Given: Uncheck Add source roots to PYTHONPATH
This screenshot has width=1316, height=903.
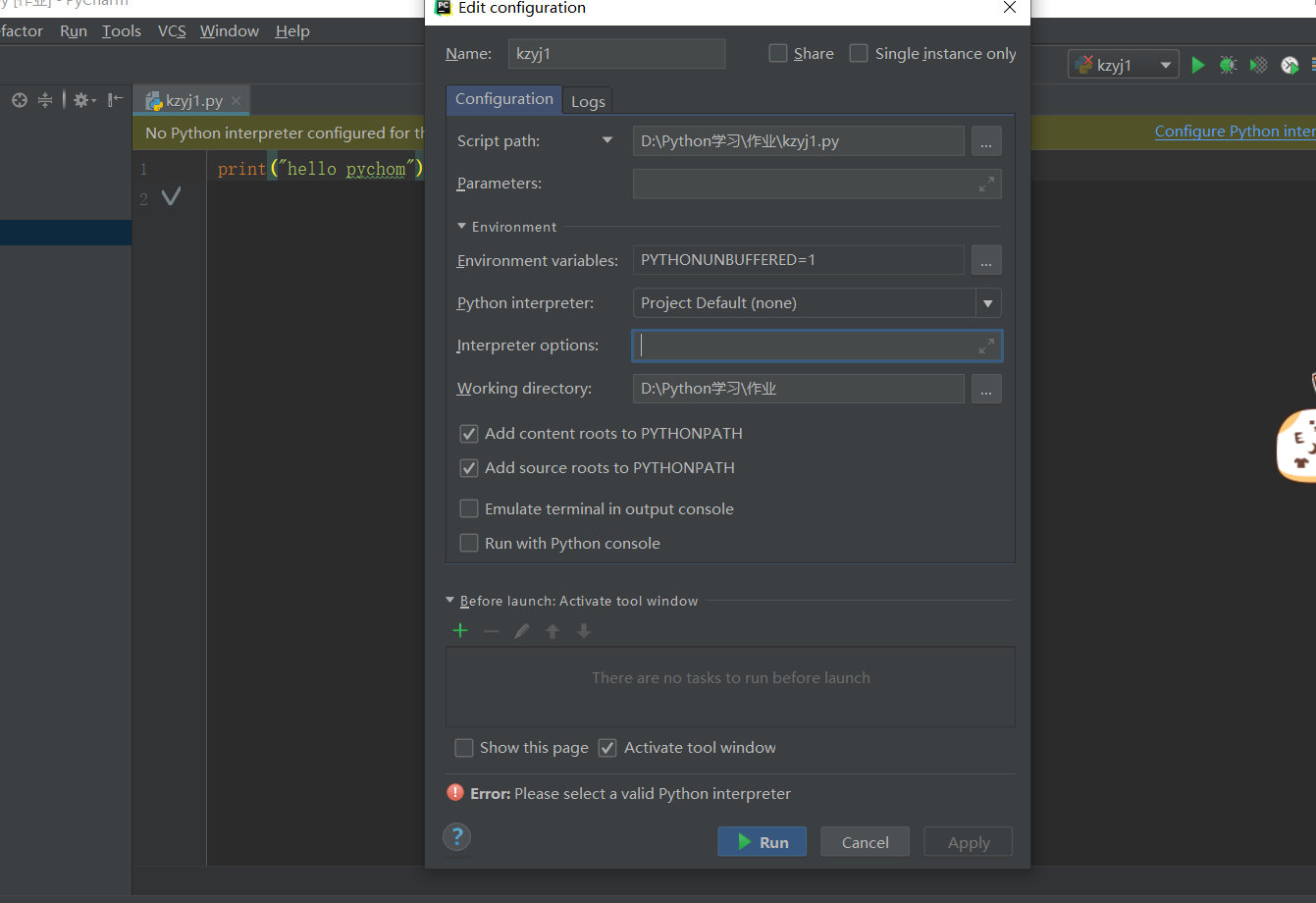Looking at the screenshot, I should click(x=469, y=468).
